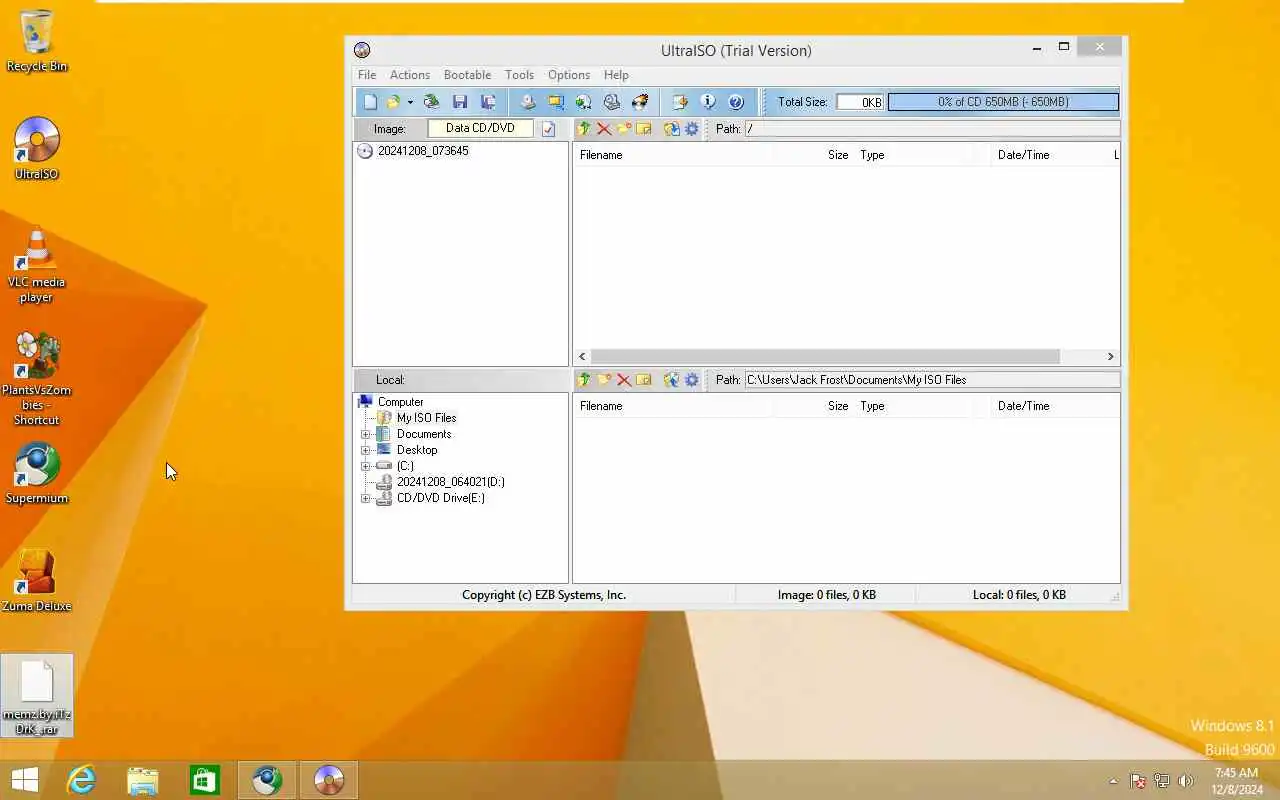Click the gear properties icon in image pane toolbar
The height and width of the screenshot is (800, 1280).
691,129
